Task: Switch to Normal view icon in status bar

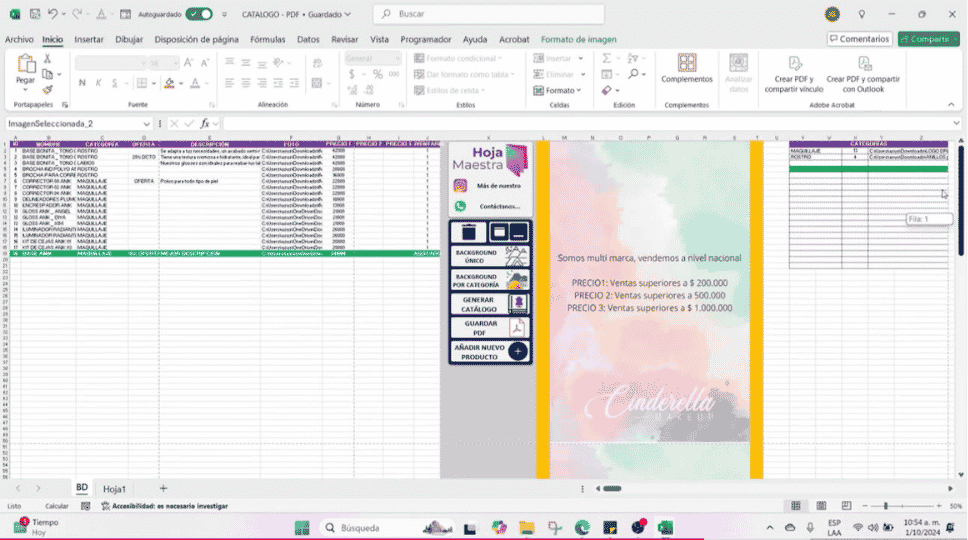Action: (796, 506)
